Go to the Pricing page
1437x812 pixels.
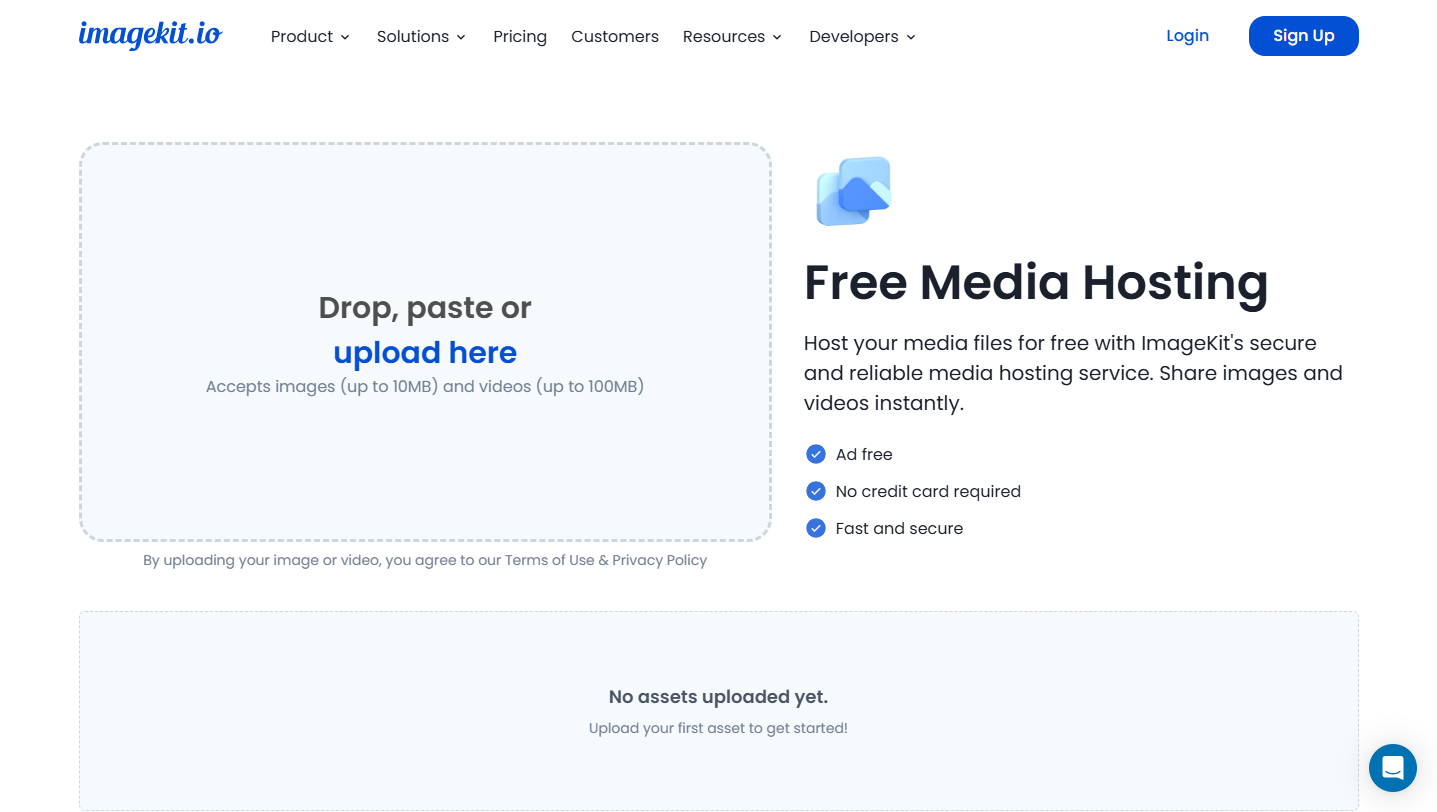click(520, 37)
